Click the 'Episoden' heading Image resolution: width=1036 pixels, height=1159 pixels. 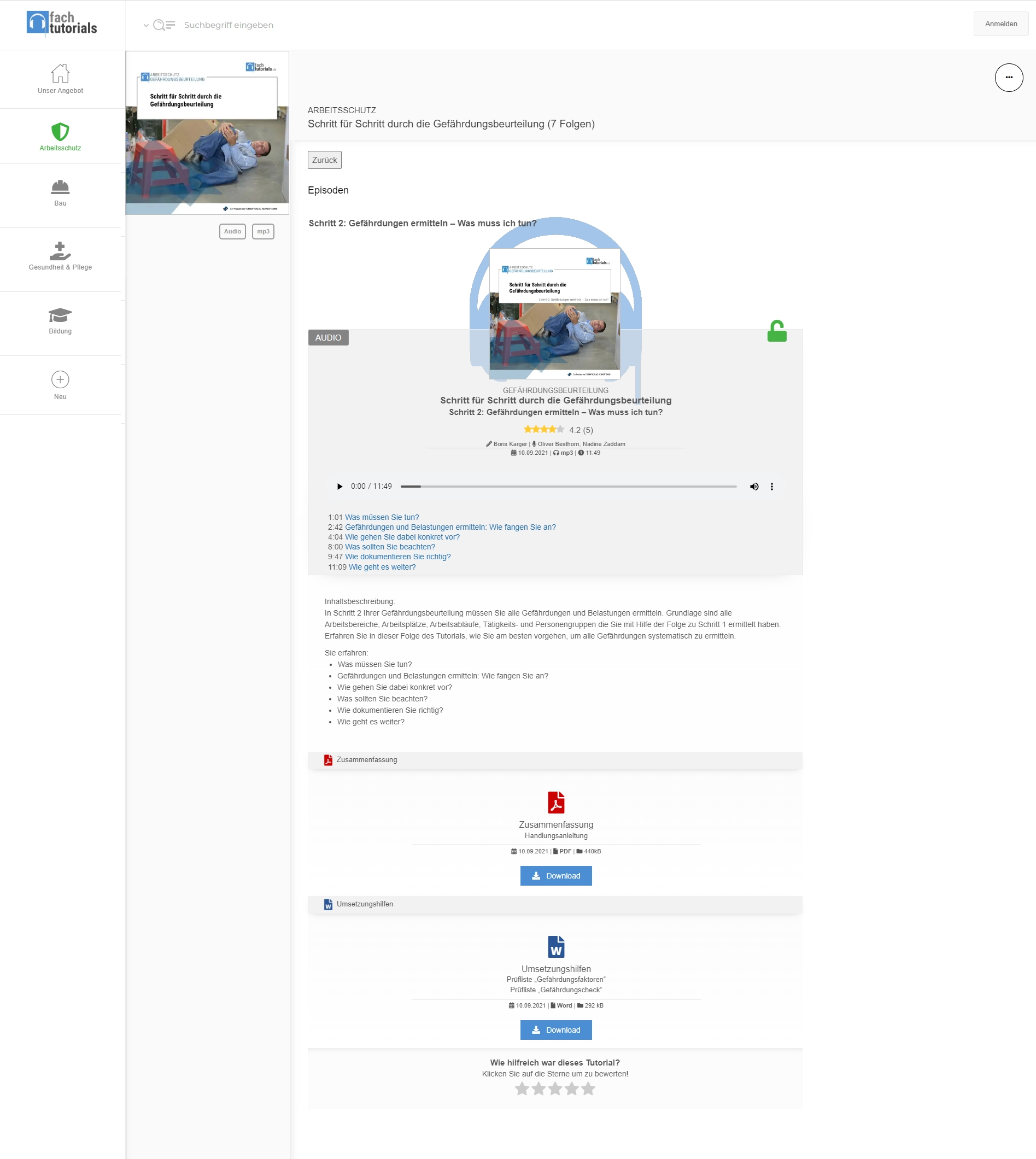(328, 190)
